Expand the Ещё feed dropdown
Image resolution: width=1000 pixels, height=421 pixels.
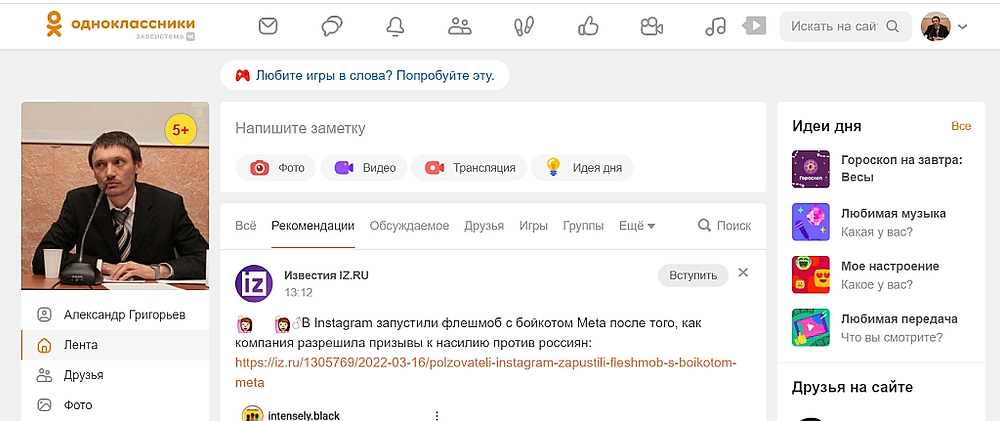click(x=637, y=226)
